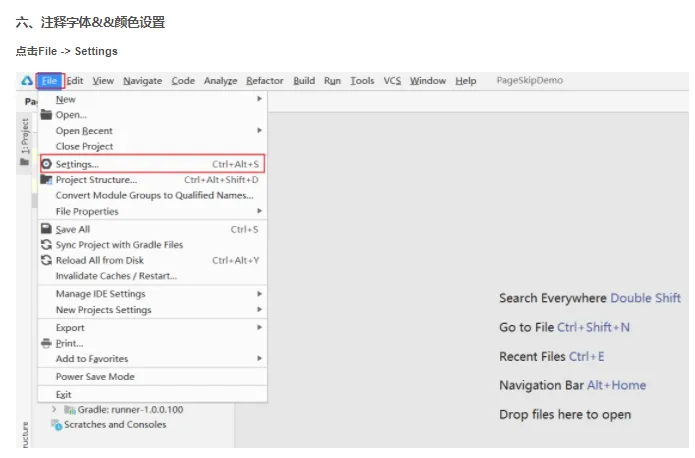
Task: Click the folder icon in the 1: Project sidebar
Action: 24,162
